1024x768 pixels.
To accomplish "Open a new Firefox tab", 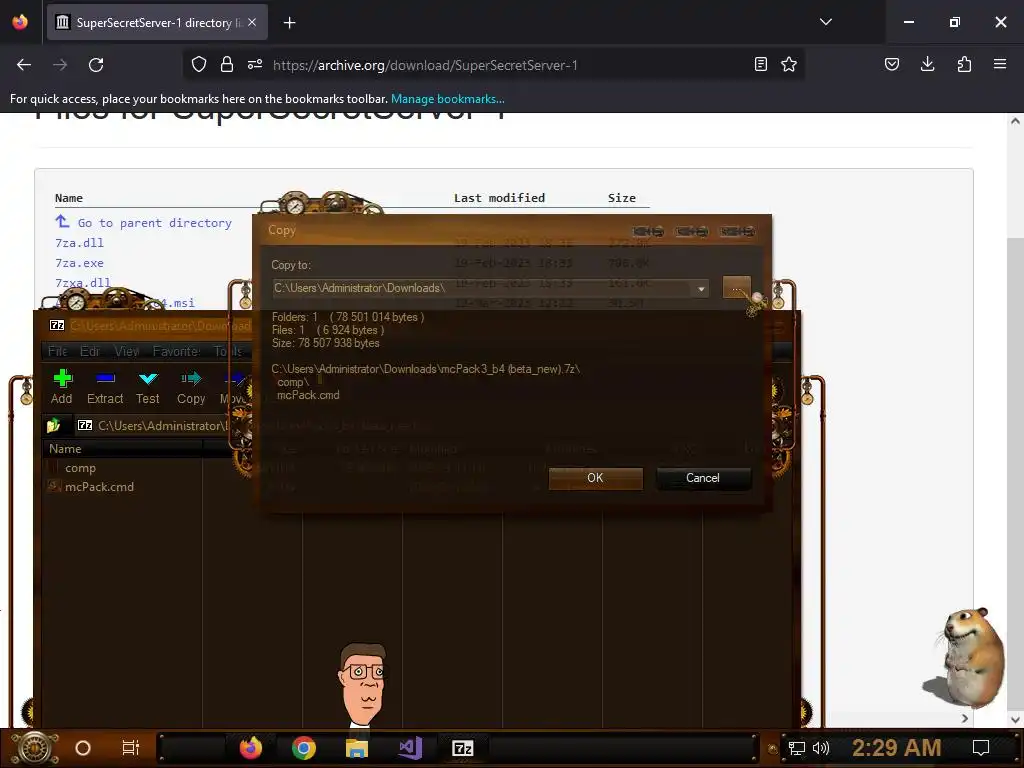I will click(289, 23).
